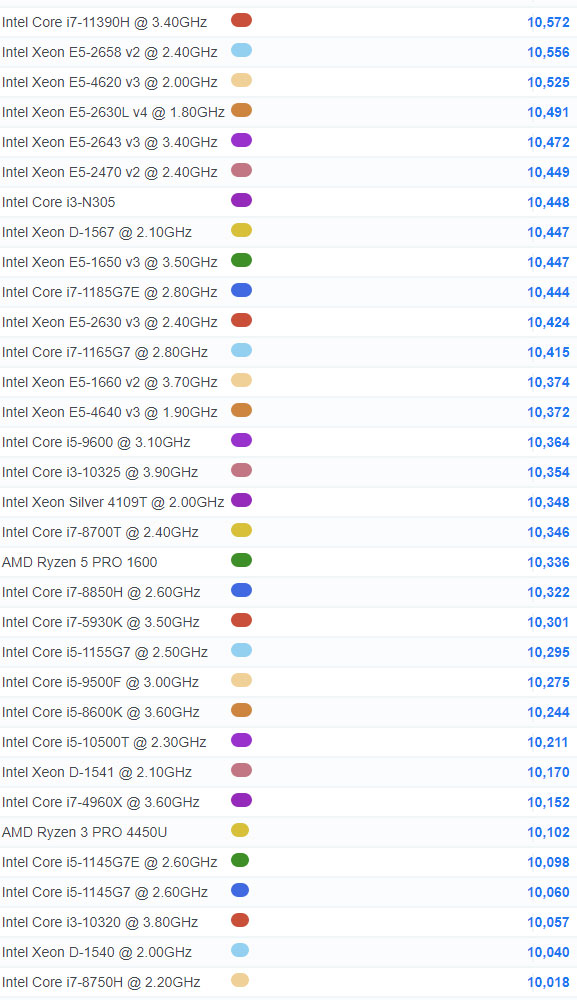Click the score 10,098
The width and height of the screenshot is (577, 1000).
[548, 862]
